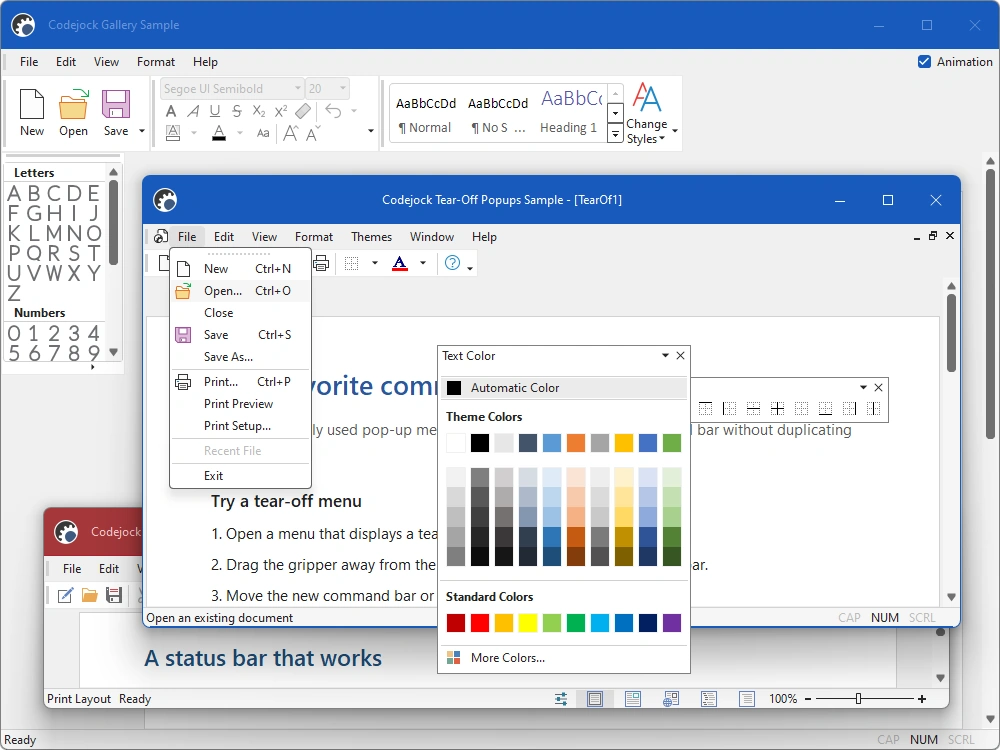Click the New document icon in Gallery toolbar
The height and width of the screenshot is (750, 1000).
point(32,105)
